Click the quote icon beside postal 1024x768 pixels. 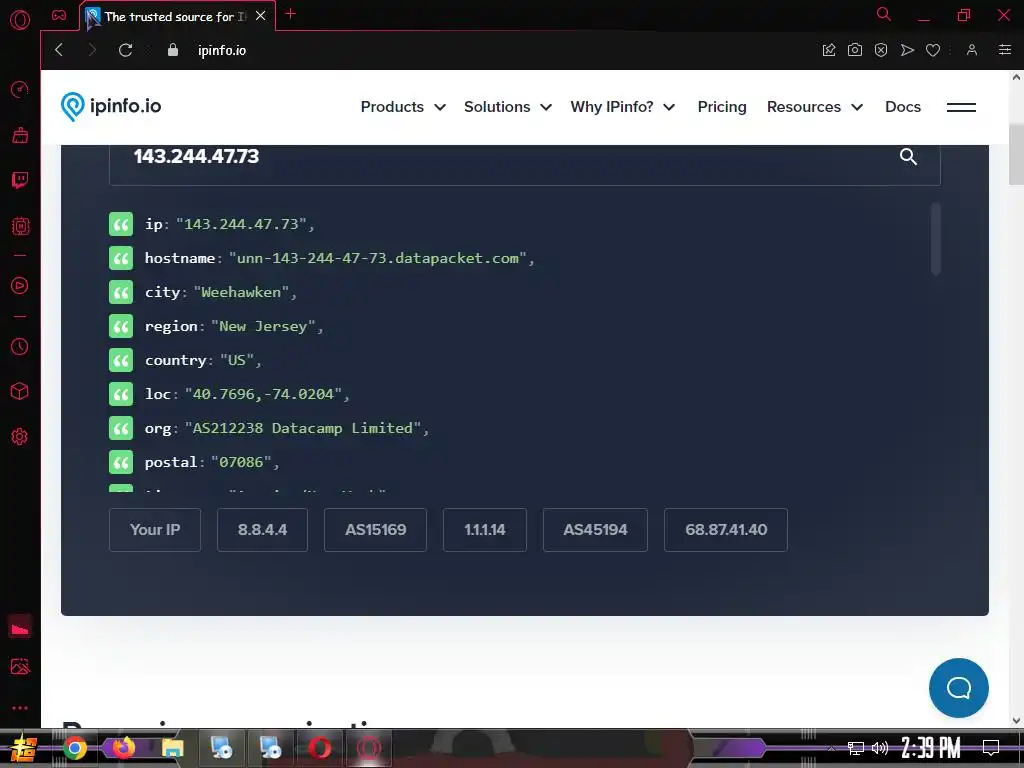(121, 462)
